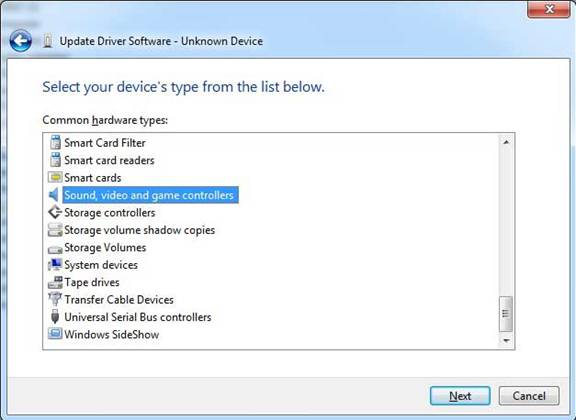Click the Cancel button

[x=529, y=396]
